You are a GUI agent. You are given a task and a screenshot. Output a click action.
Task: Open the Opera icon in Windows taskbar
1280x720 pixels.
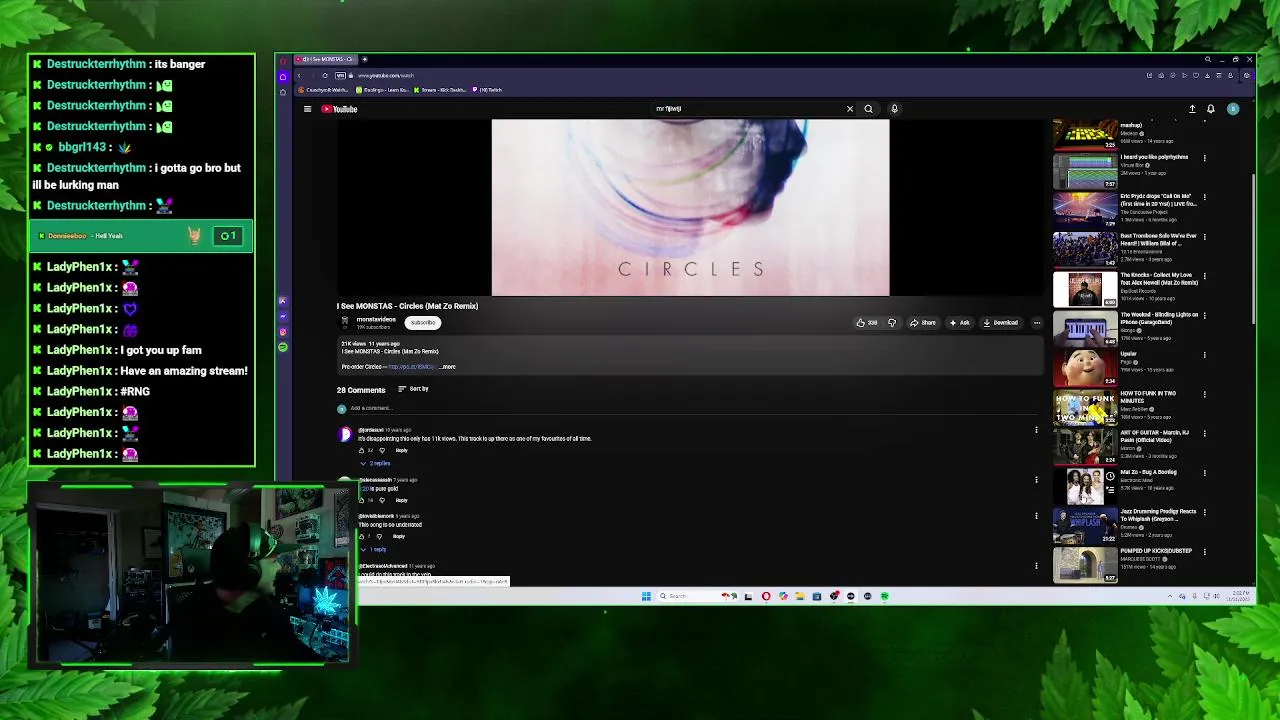766,596
